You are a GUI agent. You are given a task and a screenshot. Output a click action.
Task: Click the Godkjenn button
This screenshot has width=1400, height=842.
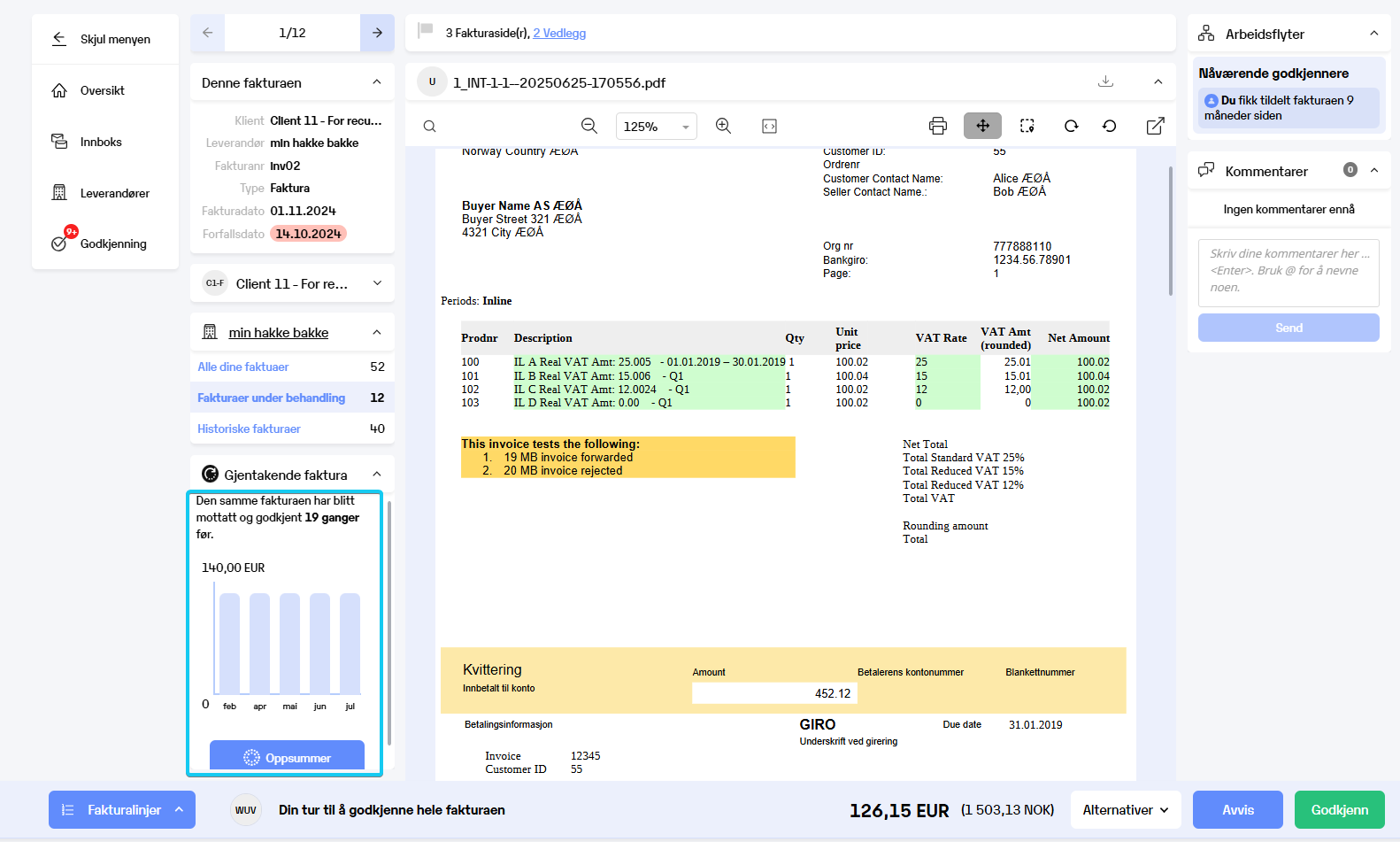1339,809
